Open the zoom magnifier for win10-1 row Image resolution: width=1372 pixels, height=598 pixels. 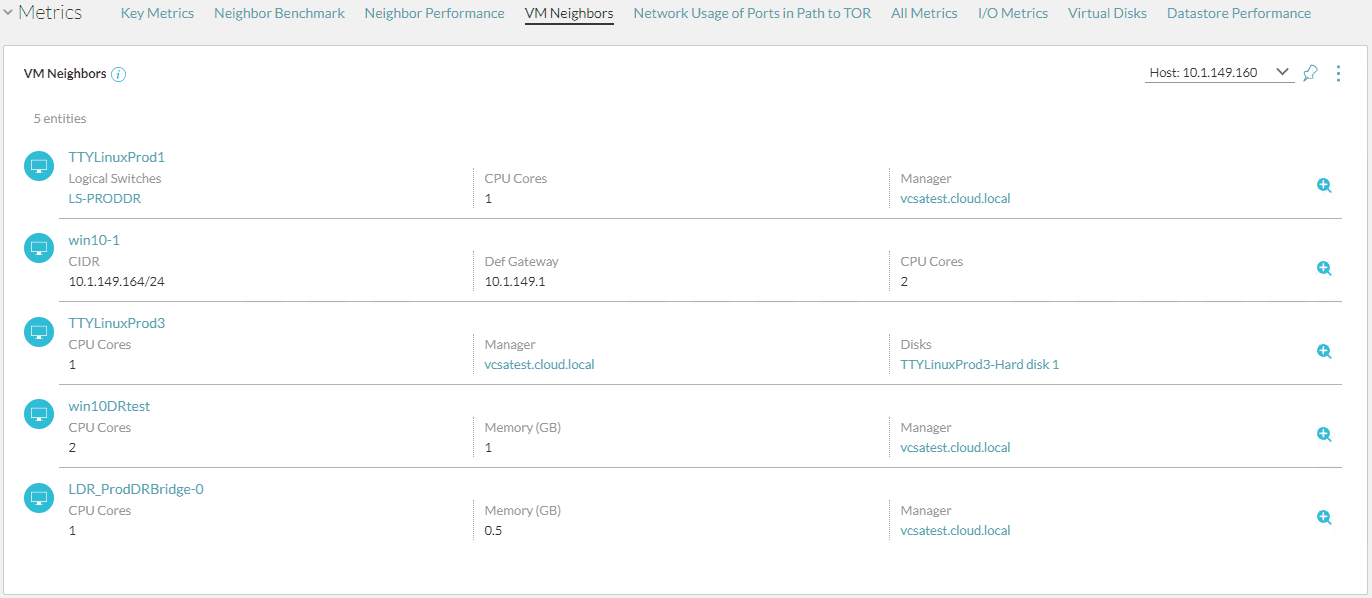pos(1323,268)
